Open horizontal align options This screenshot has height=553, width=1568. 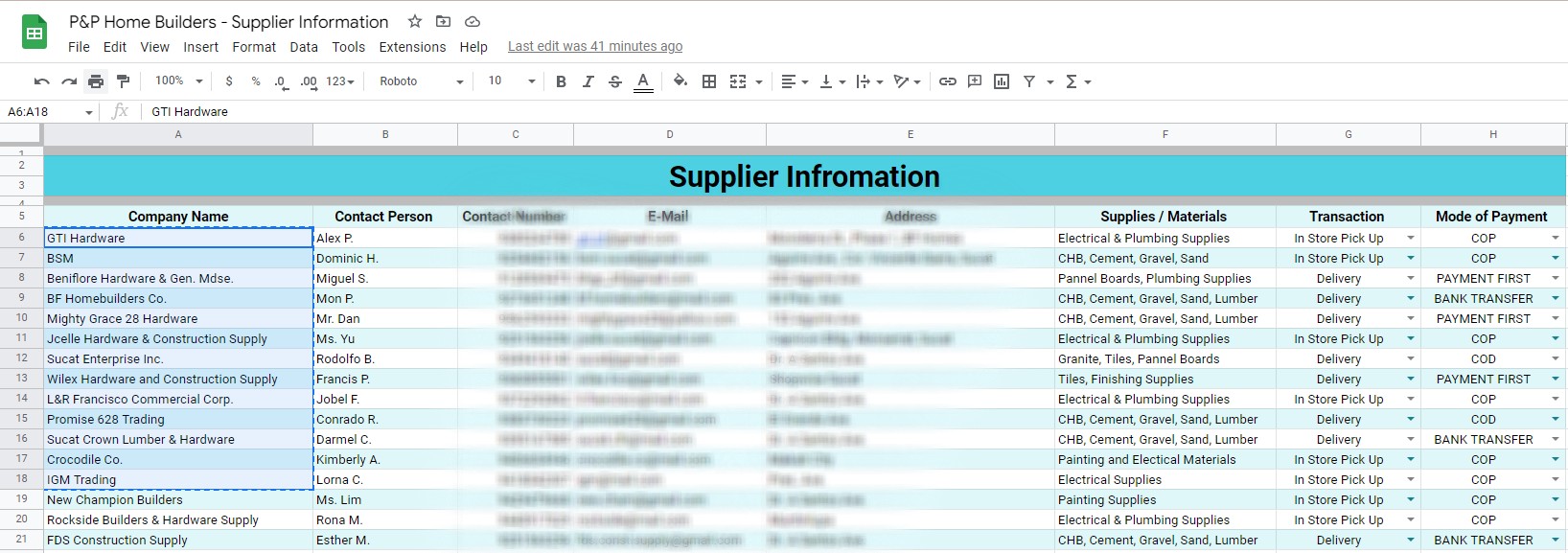pyautogui.click(x=795, y=81)
